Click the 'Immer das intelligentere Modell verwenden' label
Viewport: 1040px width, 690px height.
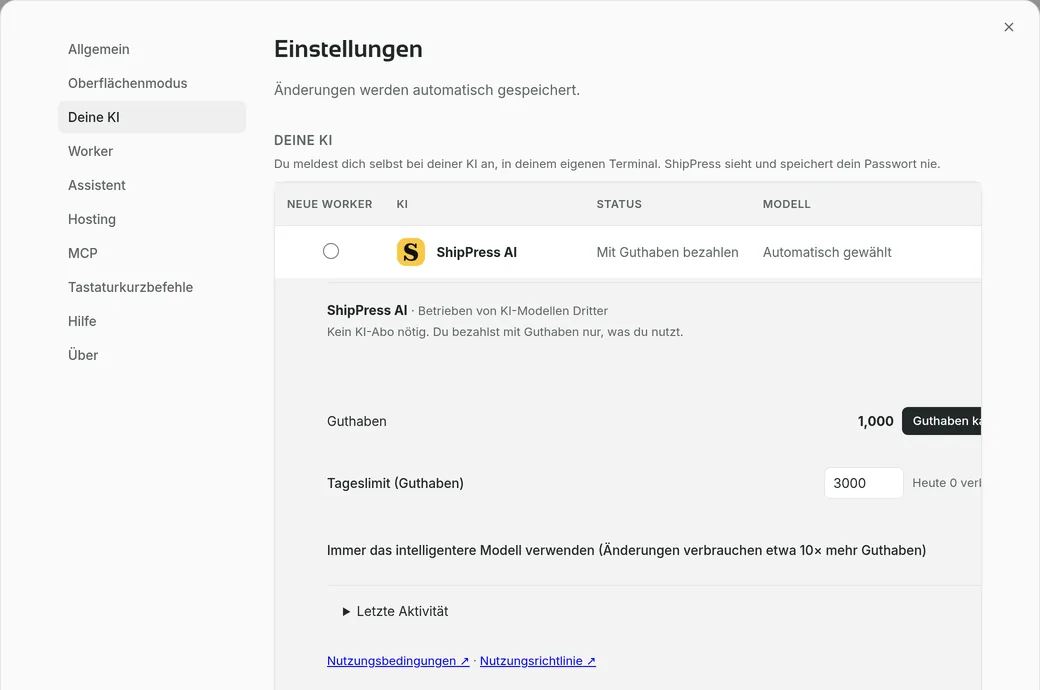coord(626,550)
